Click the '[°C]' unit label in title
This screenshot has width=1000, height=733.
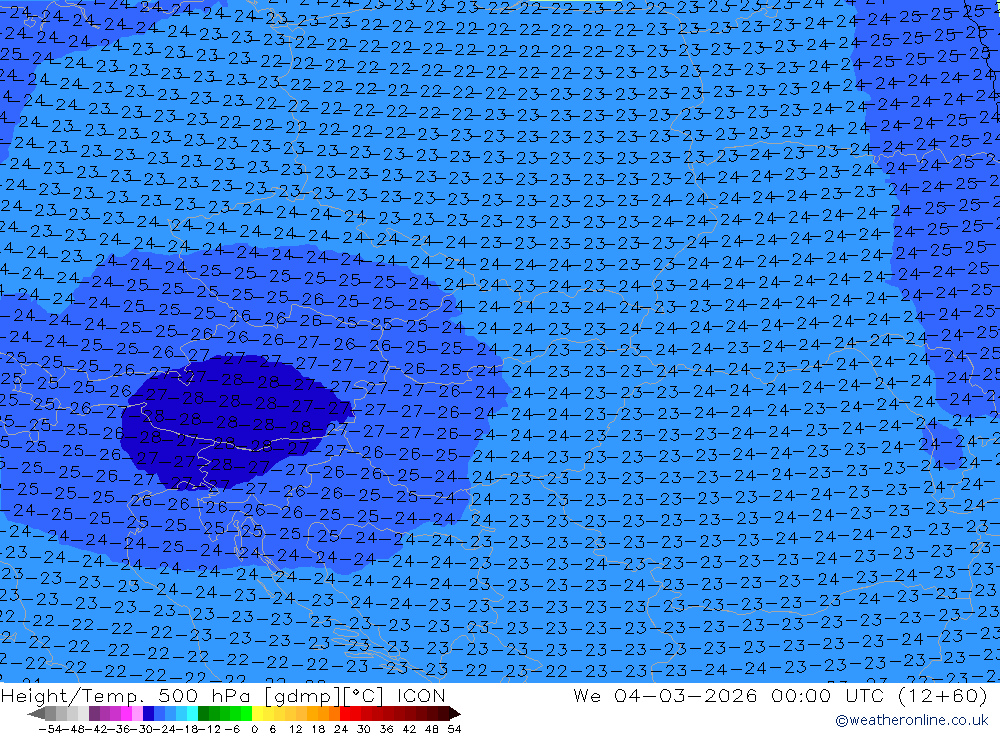point(364,695)
